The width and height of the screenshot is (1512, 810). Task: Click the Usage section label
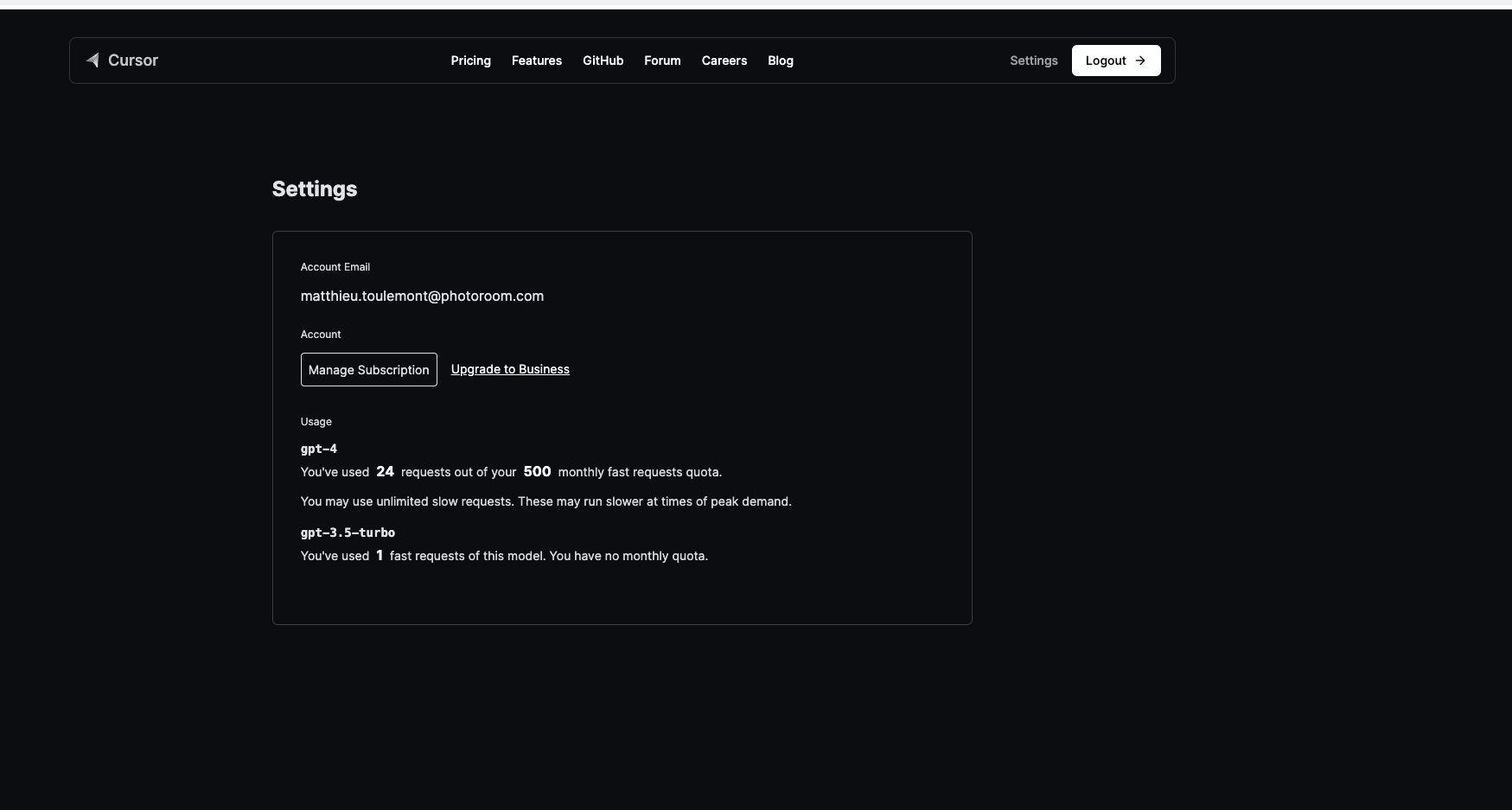pyautogui.click(x=316, y=422)
